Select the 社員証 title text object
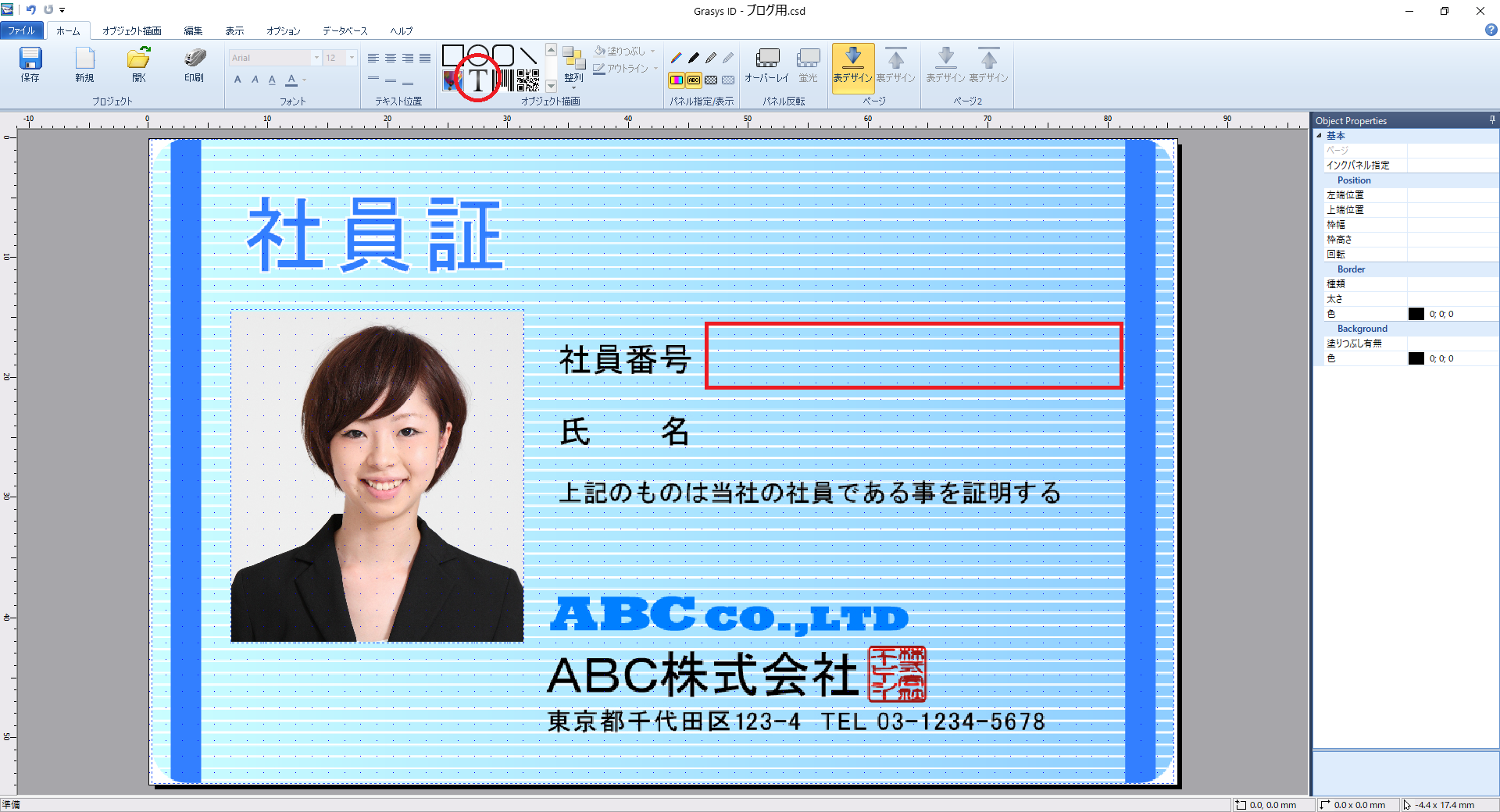Image resolution: width=1500 pixels, height=812 pixels. click(x=375, y=233)
